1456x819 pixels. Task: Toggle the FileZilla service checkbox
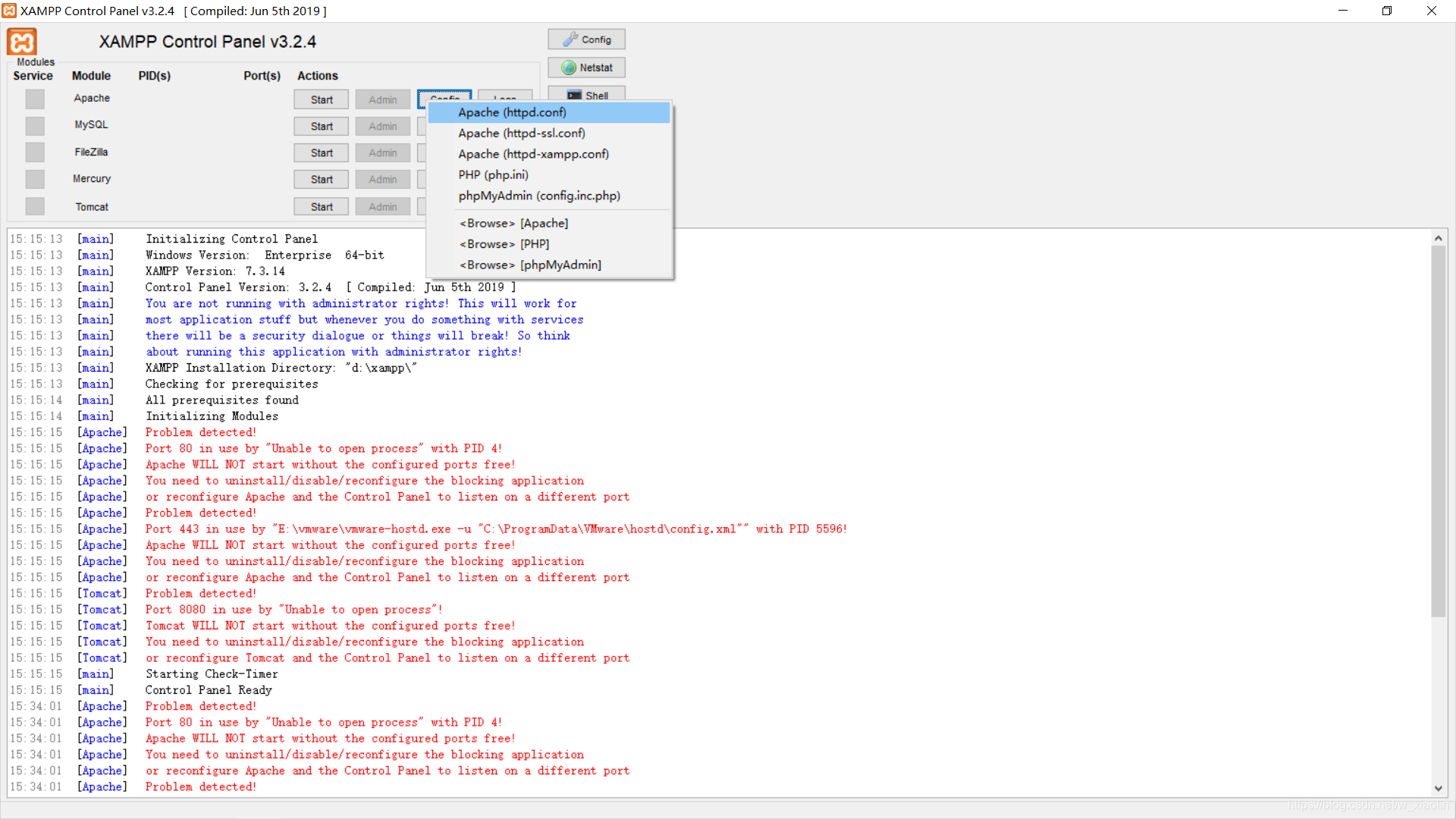[x=35, y=152]
